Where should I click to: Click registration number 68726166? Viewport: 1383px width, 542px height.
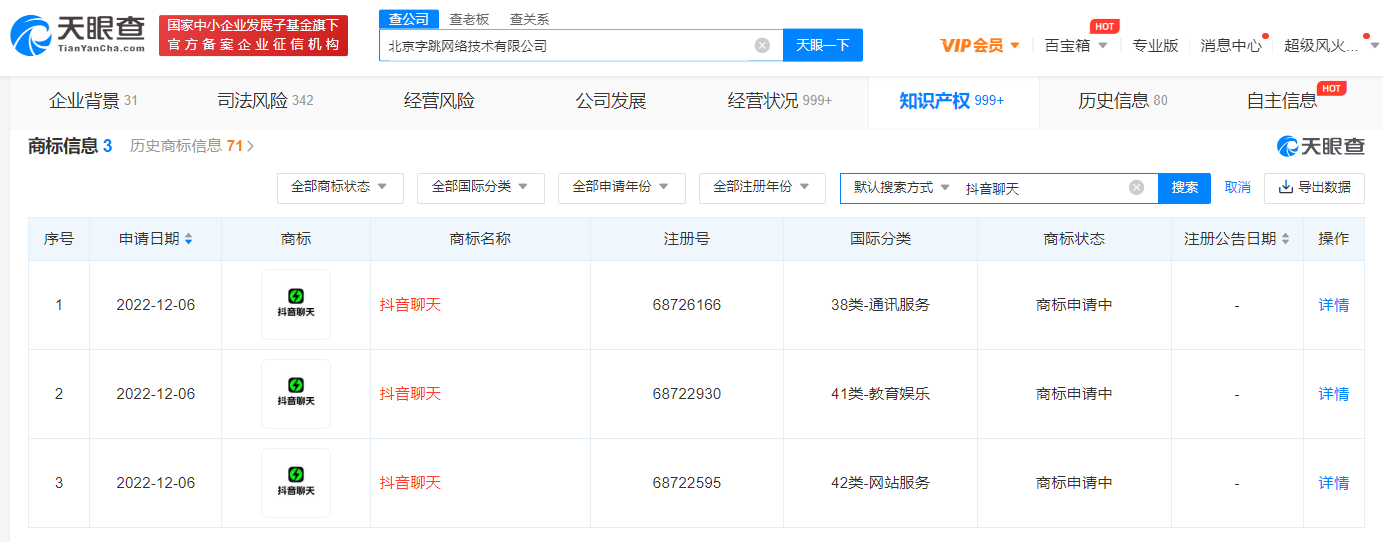click(686, 305)
